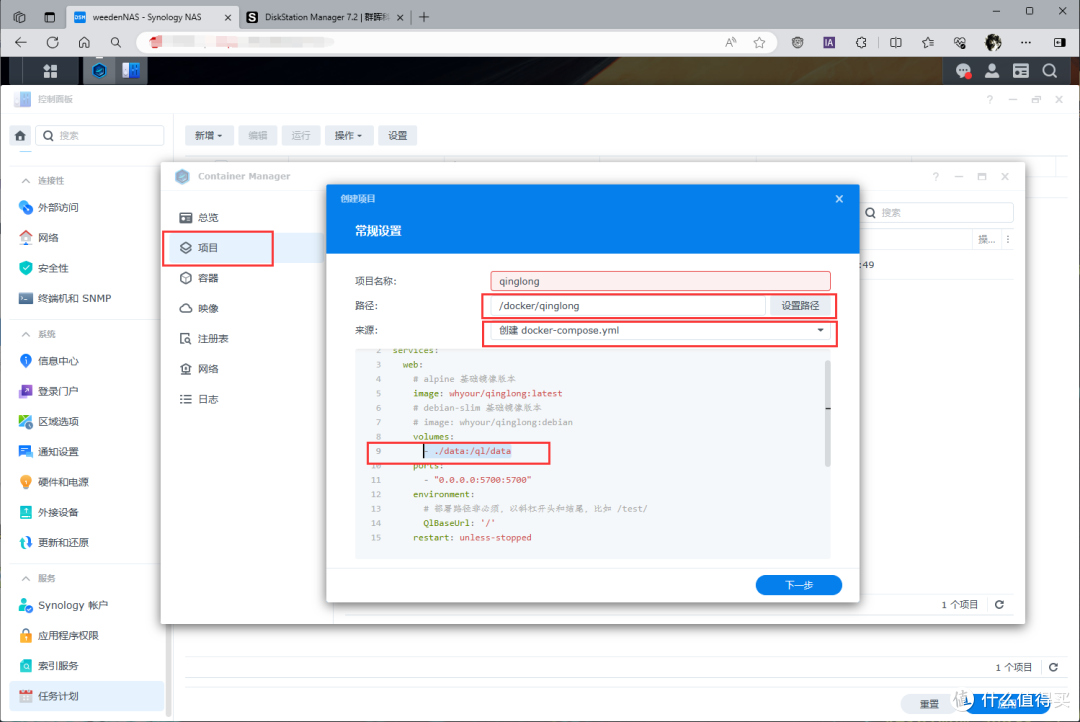The image size is (1080, 722).
Task: Open DSM notifications chat bubble icon
Action: [963, 70]
